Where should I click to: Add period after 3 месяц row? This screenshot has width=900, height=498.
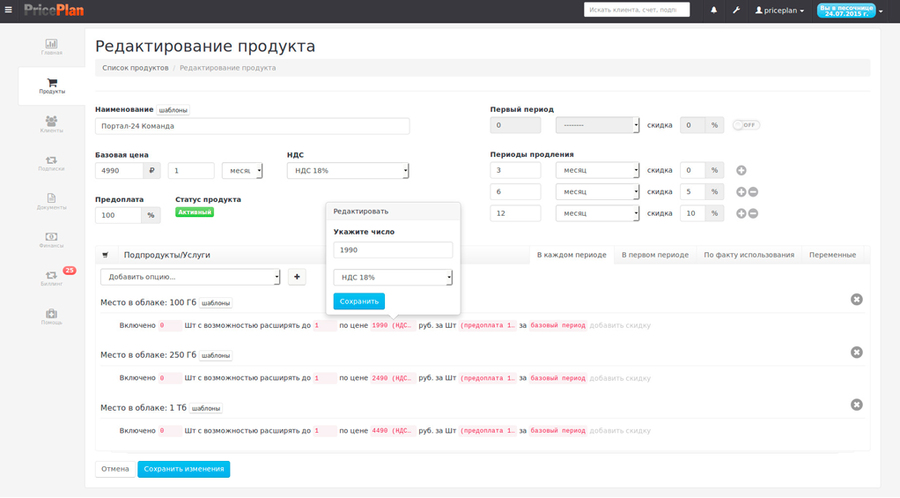741,170
